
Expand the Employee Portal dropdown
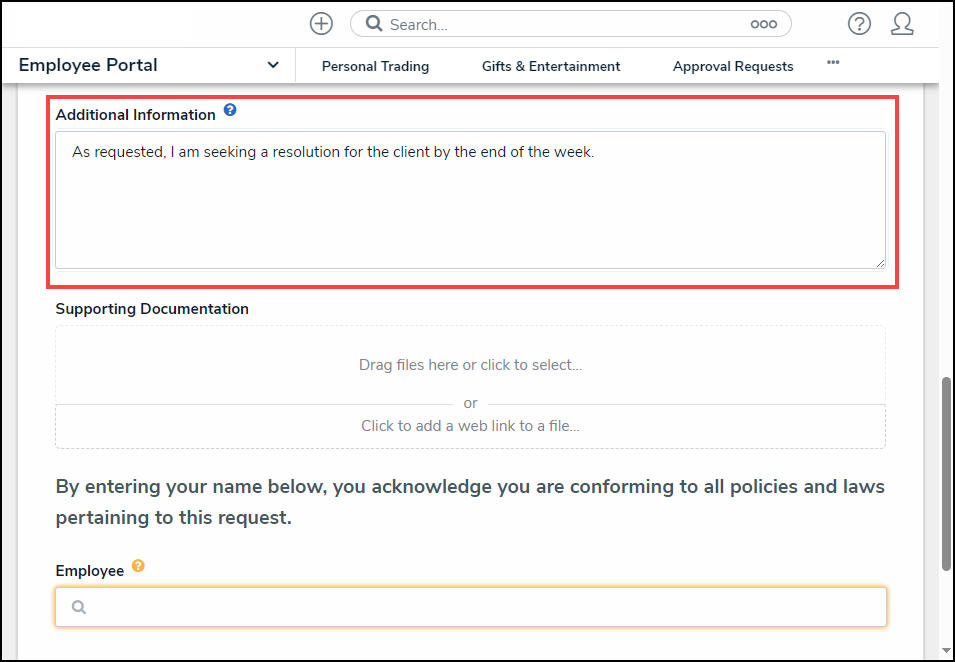(88, 65)
